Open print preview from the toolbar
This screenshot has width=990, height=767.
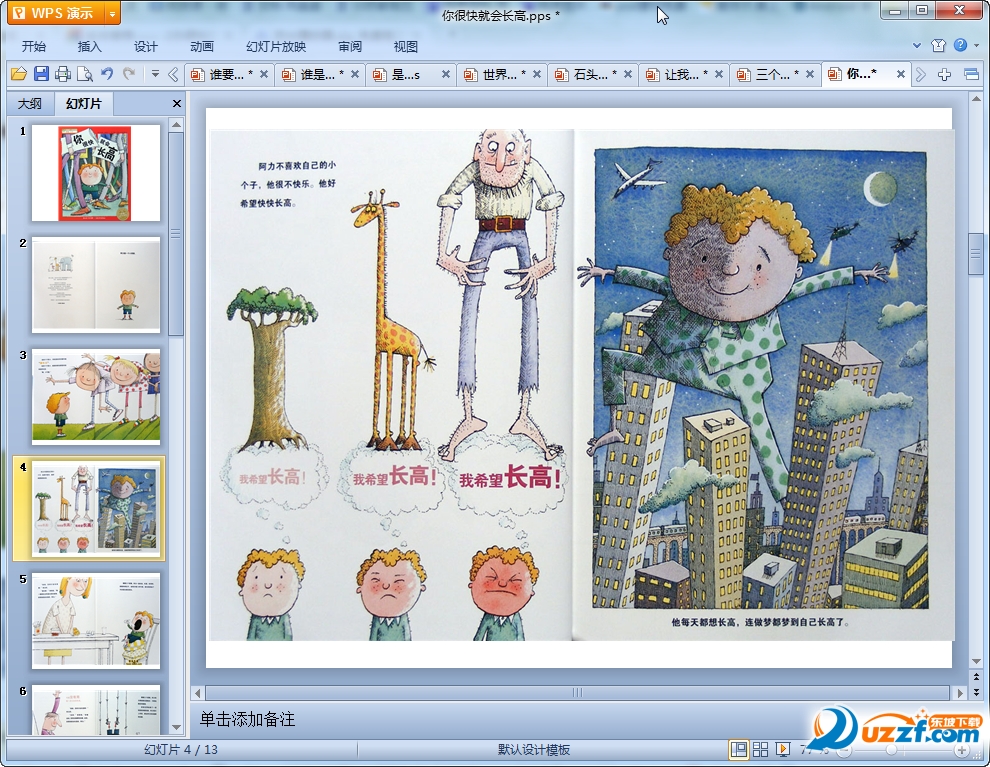click(x=85, y=74)
